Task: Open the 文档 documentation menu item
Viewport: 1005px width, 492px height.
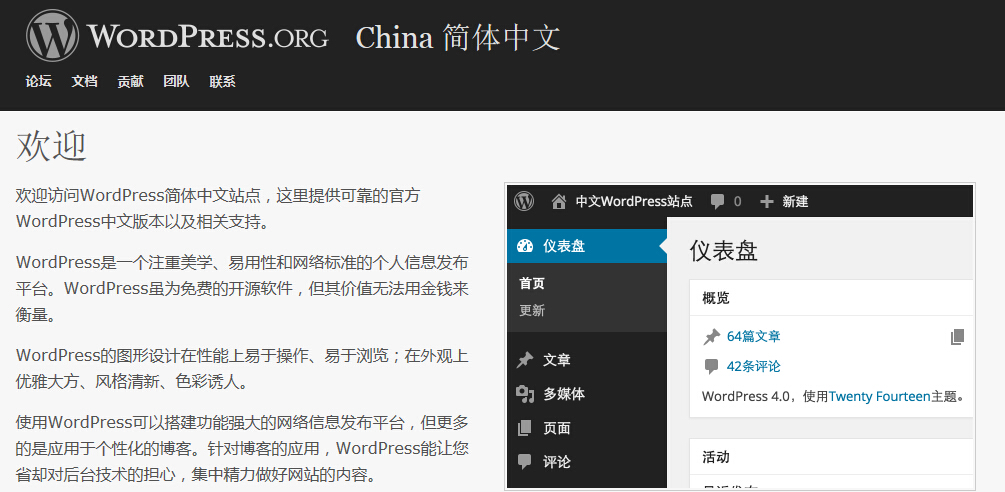Action: point(85,81)
